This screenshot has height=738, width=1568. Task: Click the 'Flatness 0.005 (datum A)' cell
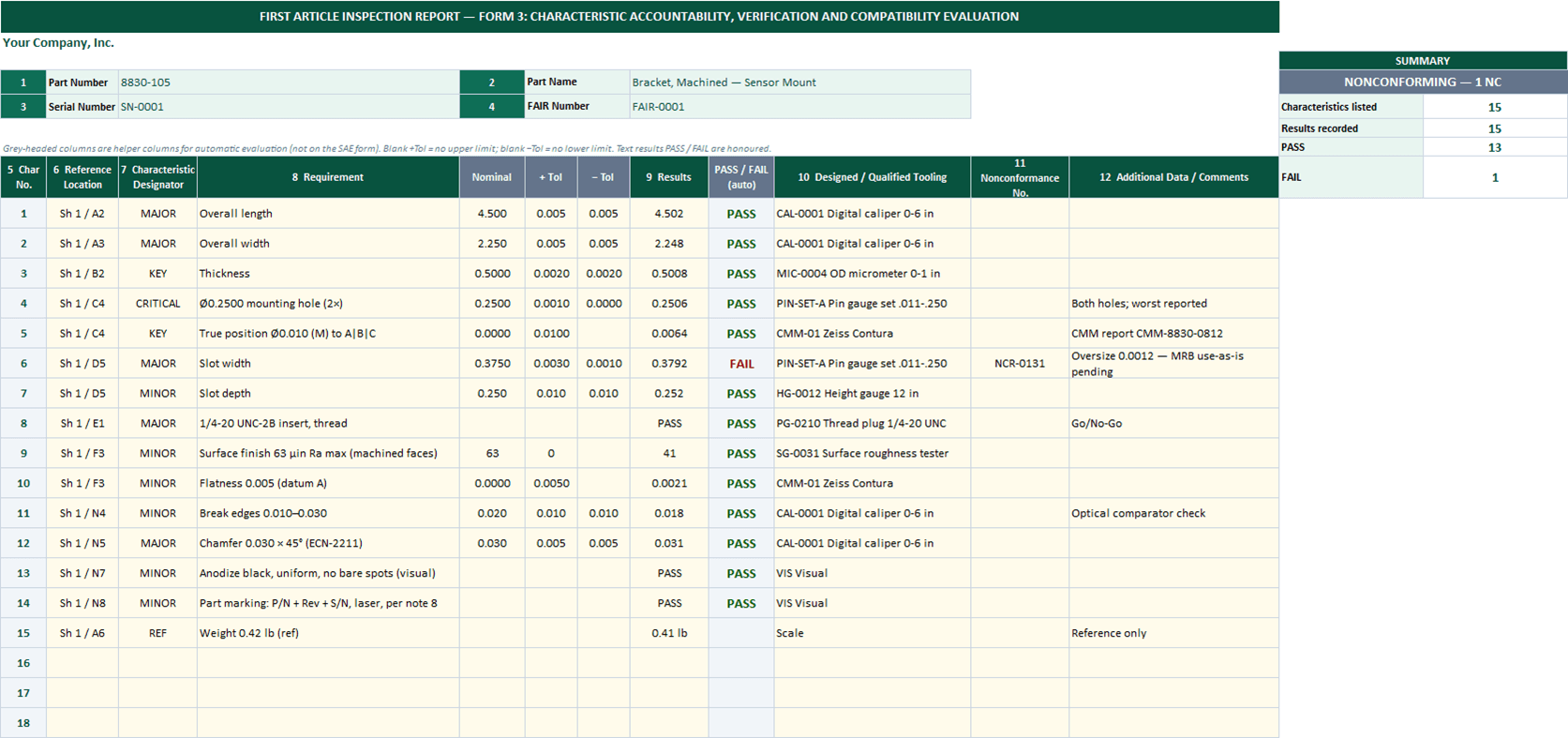(x=328, y=484)
